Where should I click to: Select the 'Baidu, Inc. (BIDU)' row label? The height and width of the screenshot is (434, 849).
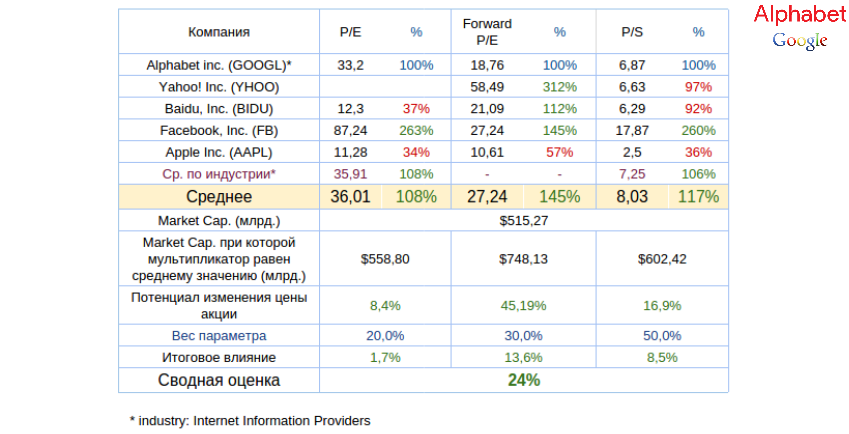(x=219, y=109)
